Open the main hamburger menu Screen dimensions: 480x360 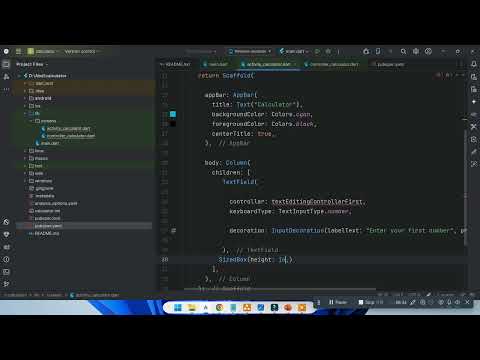pyautogui.click(x=18, y=51)
